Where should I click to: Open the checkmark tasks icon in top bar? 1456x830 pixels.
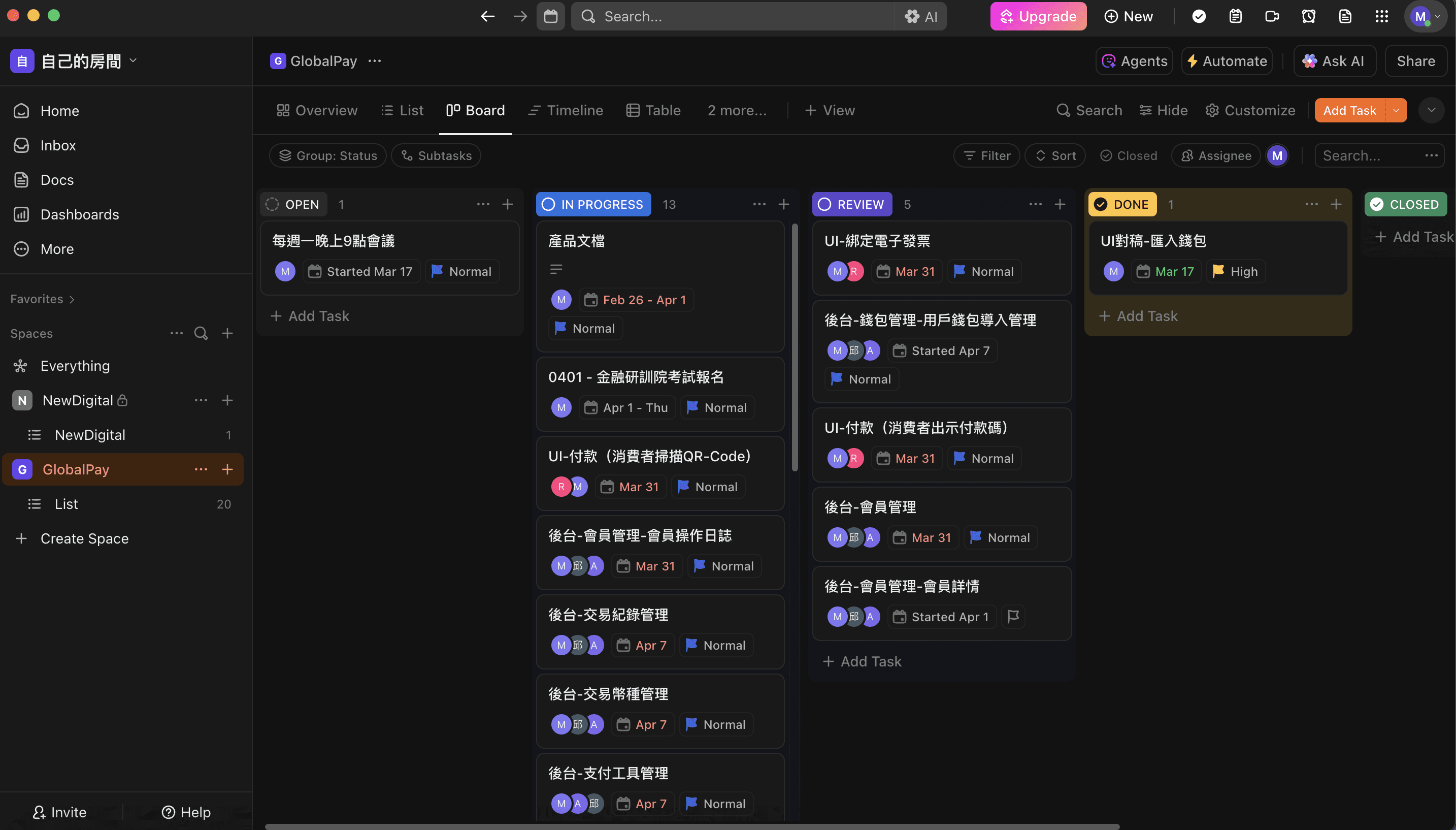pos(1199,16)
